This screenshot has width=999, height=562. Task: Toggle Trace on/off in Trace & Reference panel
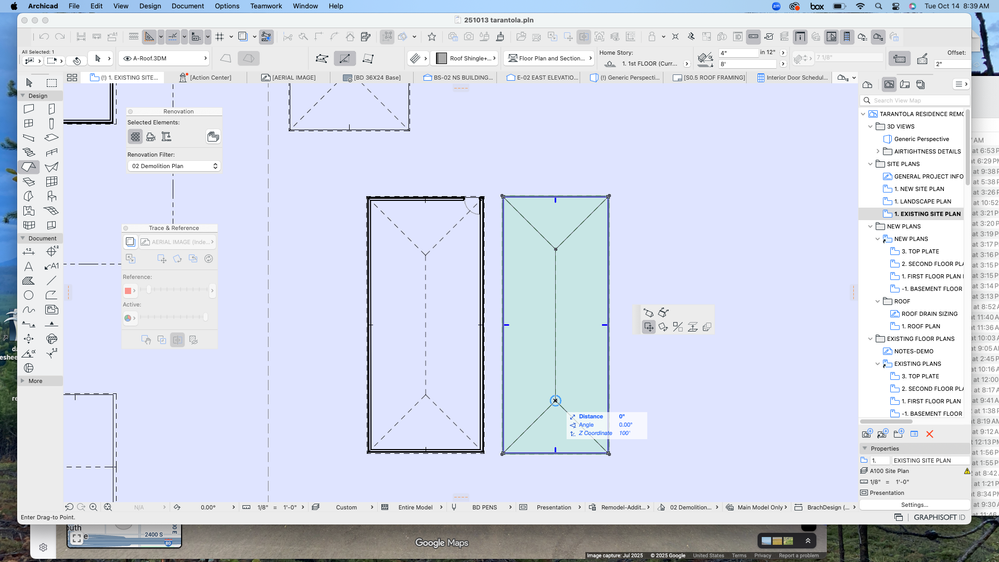pyautogui.click(x=131, y=242)
